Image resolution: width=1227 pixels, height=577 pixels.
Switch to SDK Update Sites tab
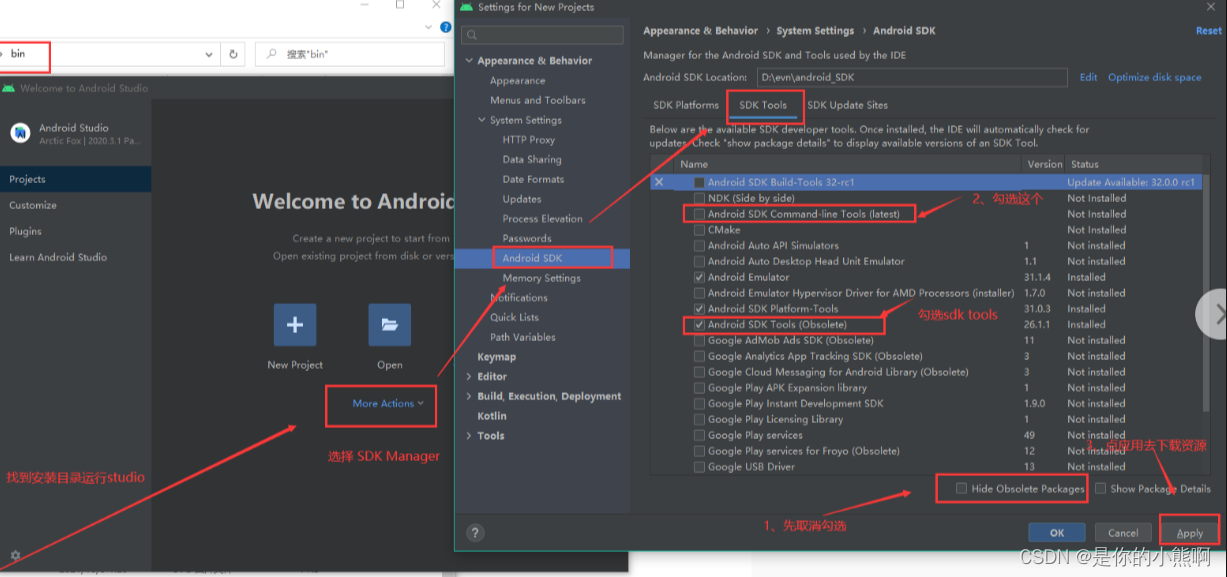(x=847, y=105)
